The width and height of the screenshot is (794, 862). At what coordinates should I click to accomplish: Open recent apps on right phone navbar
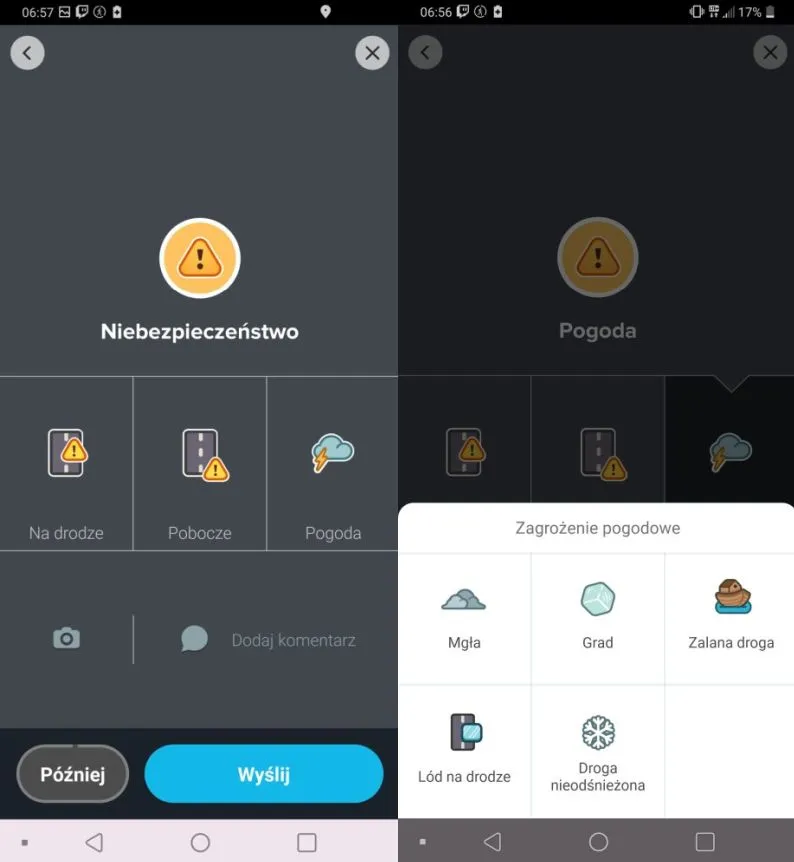pos(705,842)
